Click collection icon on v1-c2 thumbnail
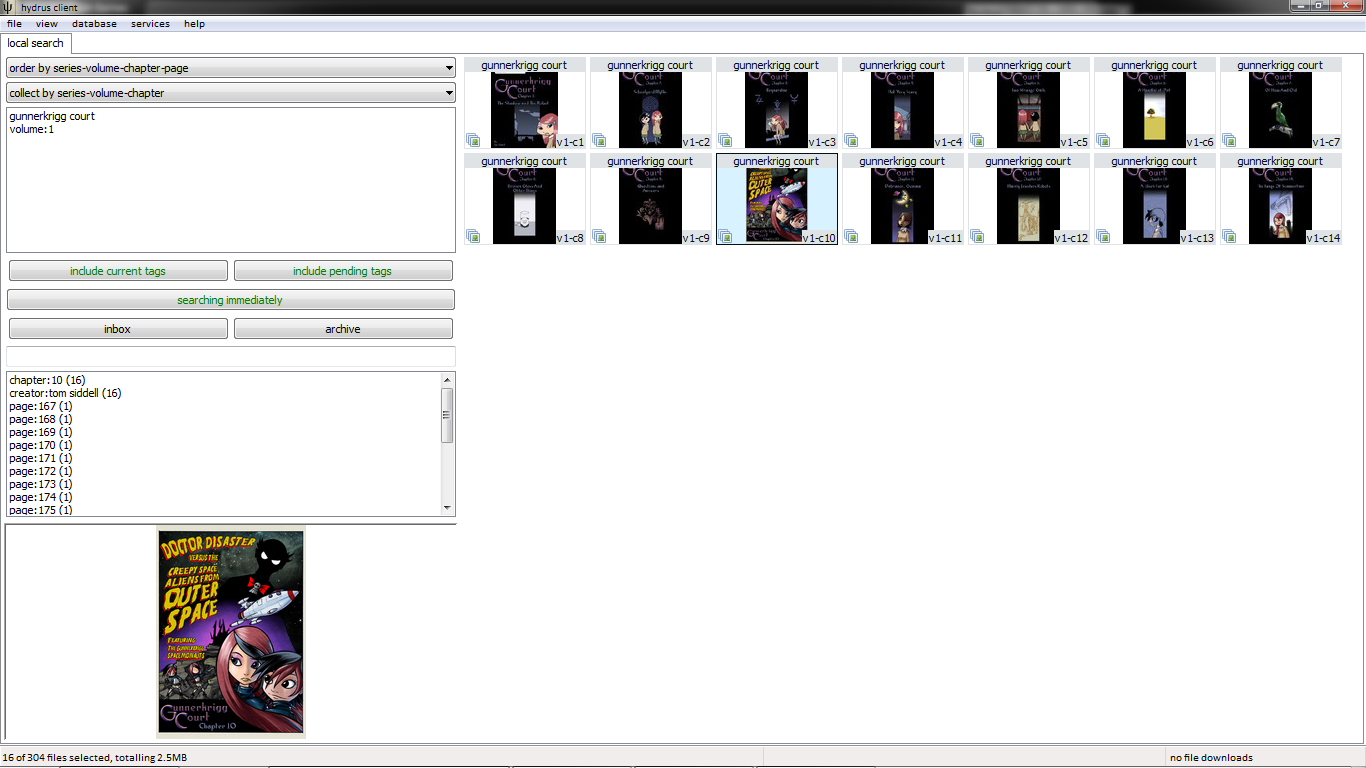This screenshot has width=1366, height=768. [599, 141]
